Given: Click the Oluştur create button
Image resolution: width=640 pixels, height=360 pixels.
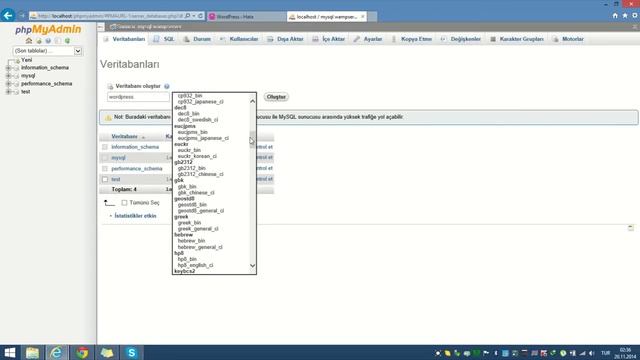Looking at the screenshot, I should tap(276, 97).
